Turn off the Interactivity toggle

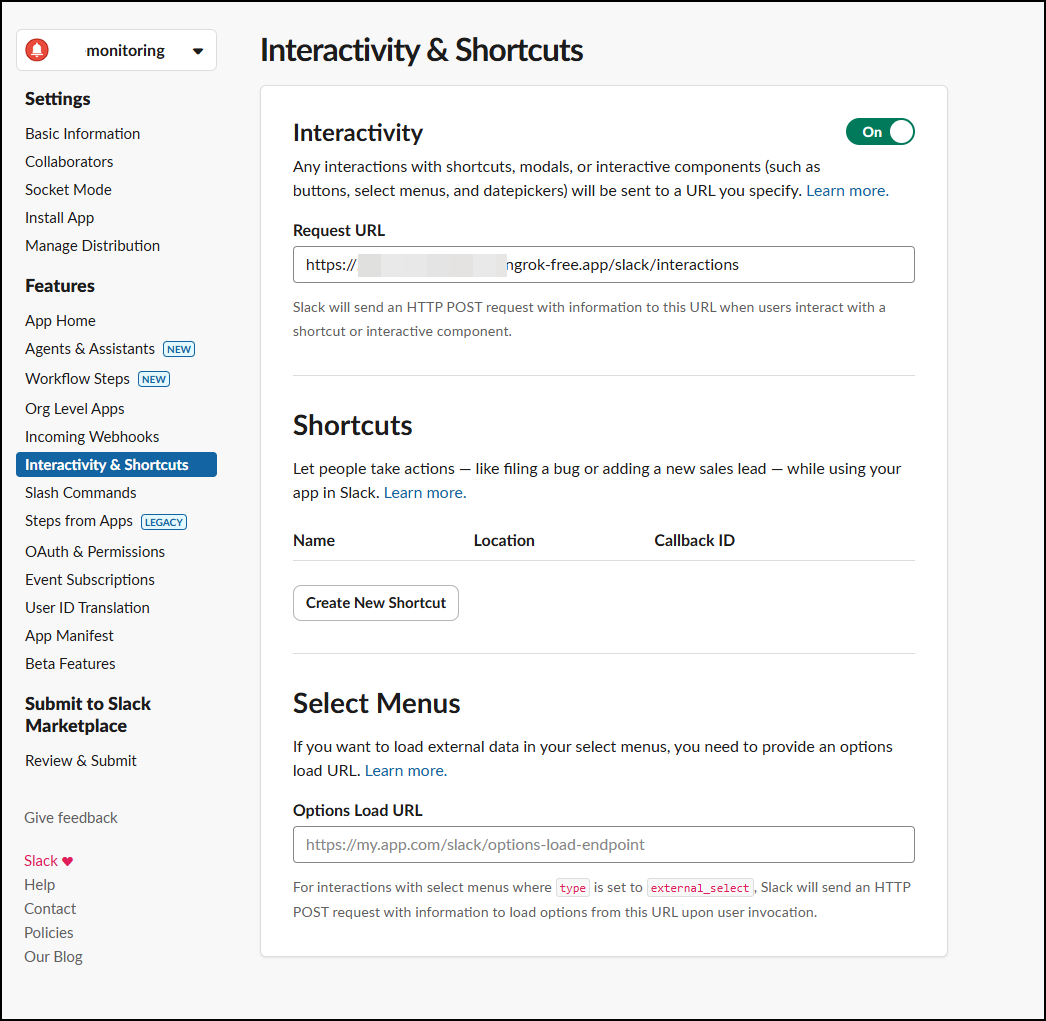880,132
